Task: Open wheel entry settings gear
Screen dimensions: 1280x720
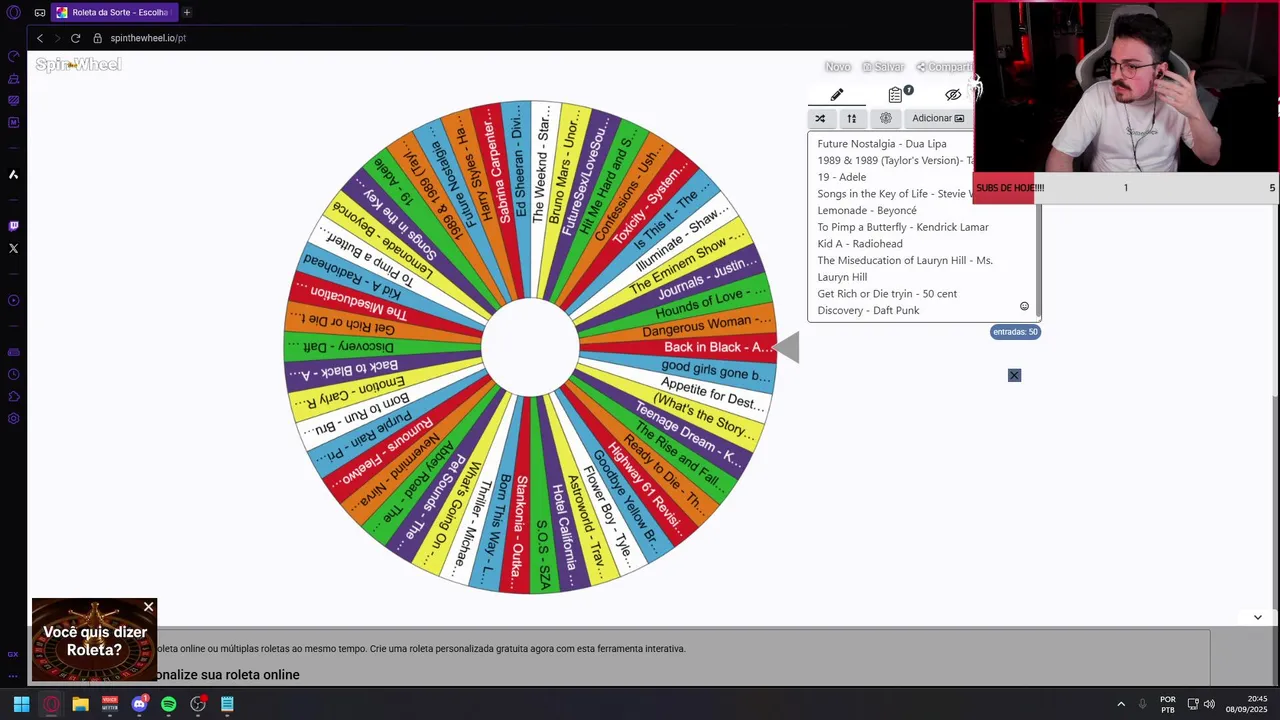Action: click(x=885, y=118)
